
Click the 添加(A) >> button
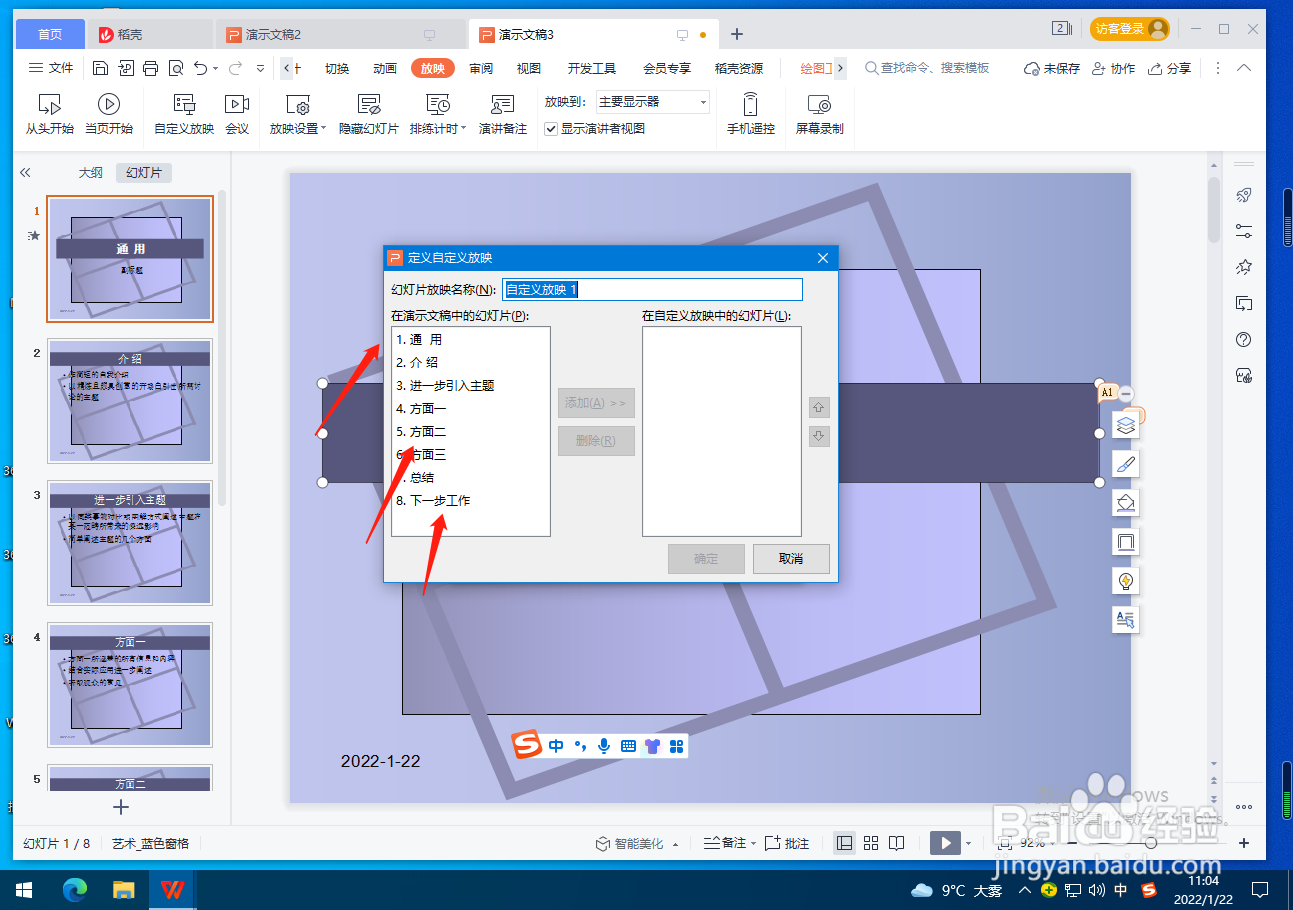click(x=596, y=403)
